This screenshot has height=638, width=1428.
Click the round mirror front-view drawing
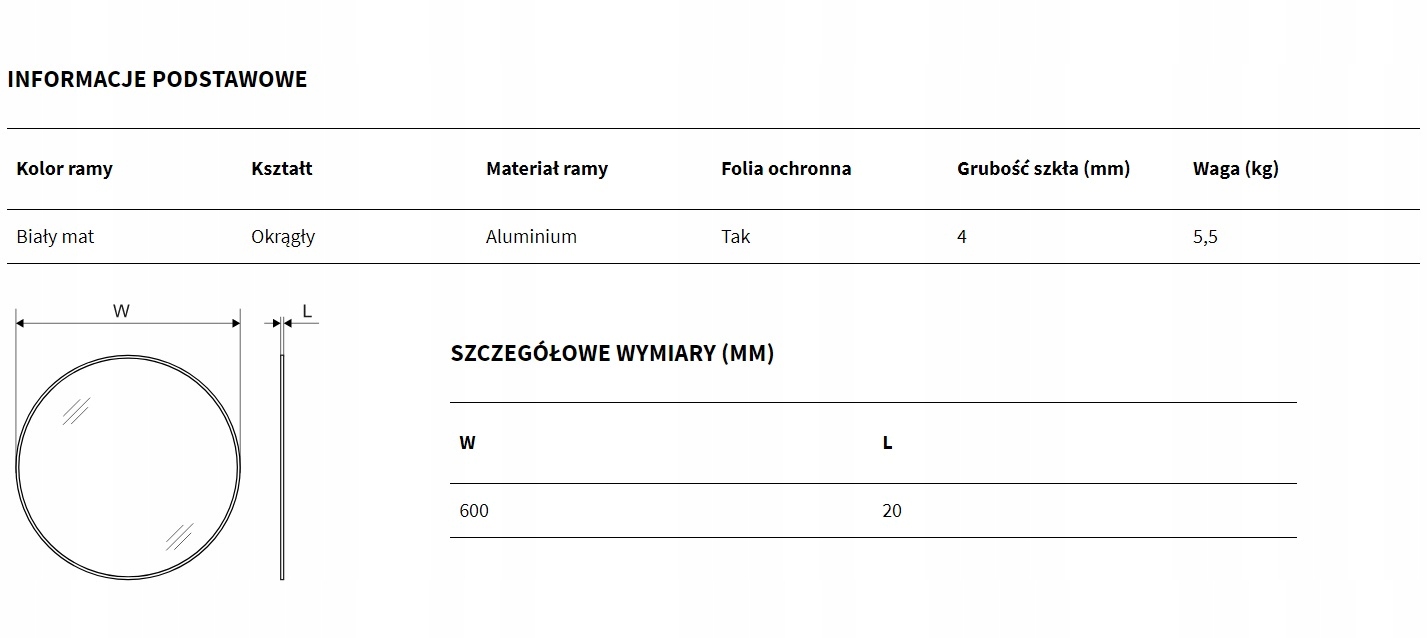[x=129, y=467]
